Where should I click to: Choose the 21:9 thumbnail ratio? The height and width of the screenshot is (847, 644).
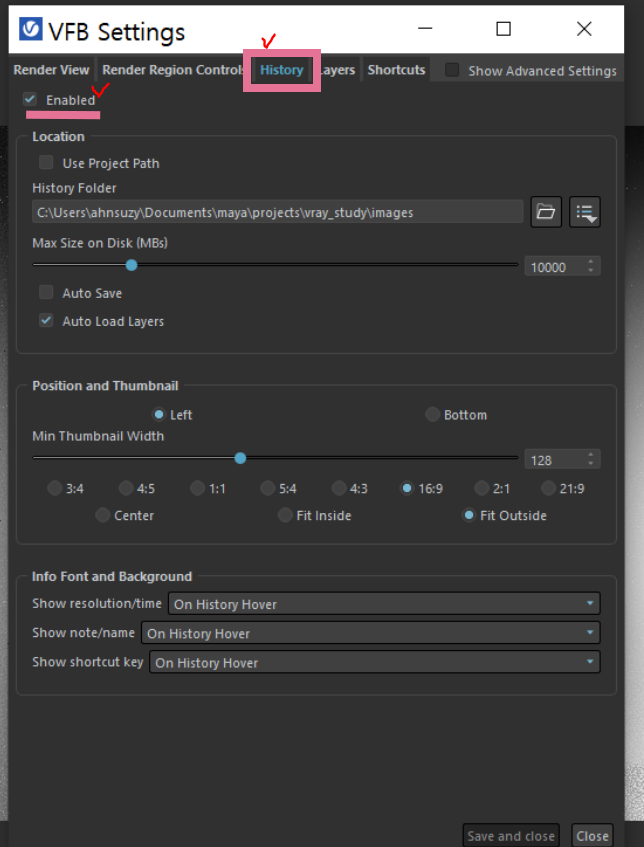point(548,488)
